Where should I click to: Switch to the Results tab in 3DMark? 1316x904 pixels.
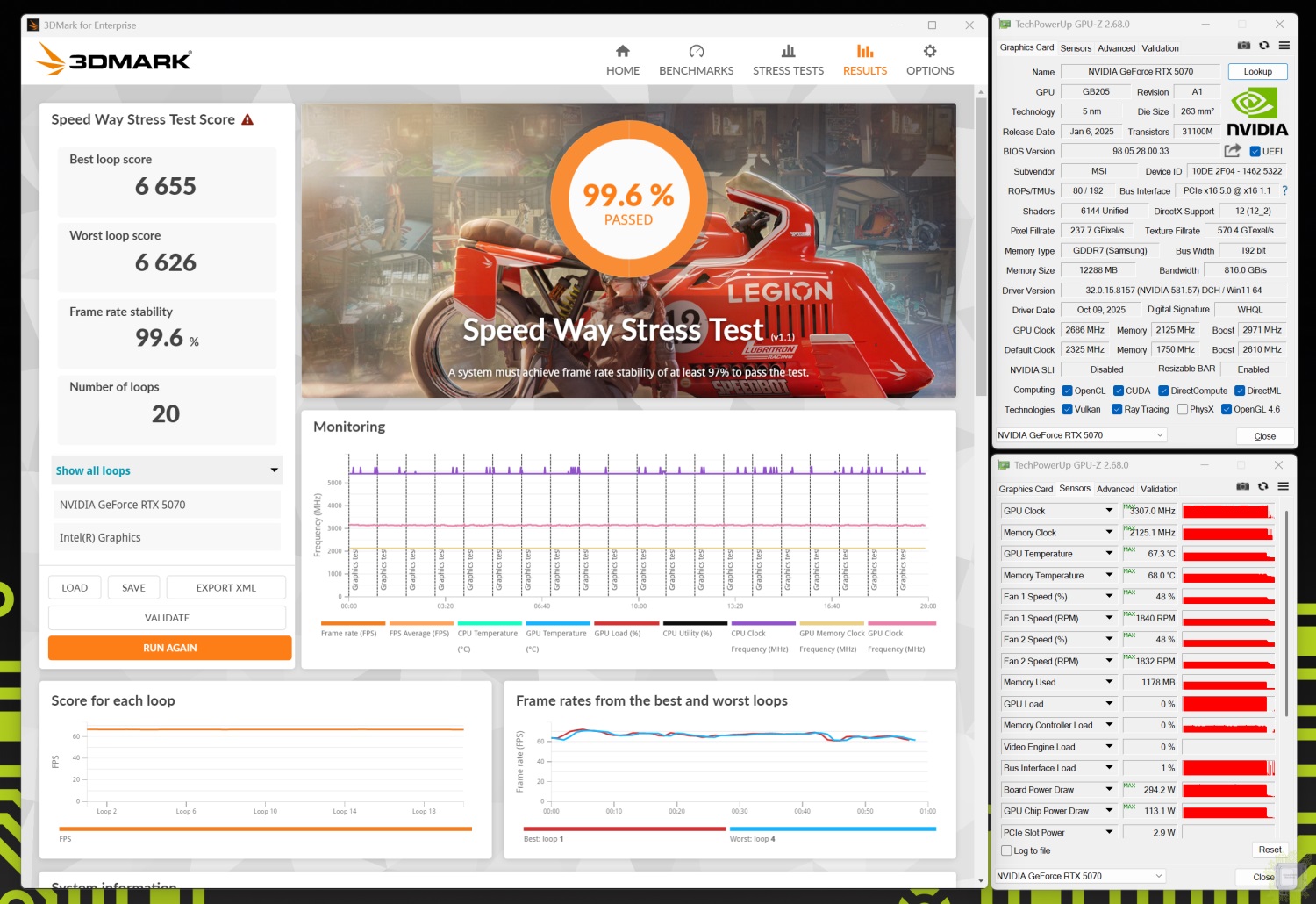click(864, 60)
